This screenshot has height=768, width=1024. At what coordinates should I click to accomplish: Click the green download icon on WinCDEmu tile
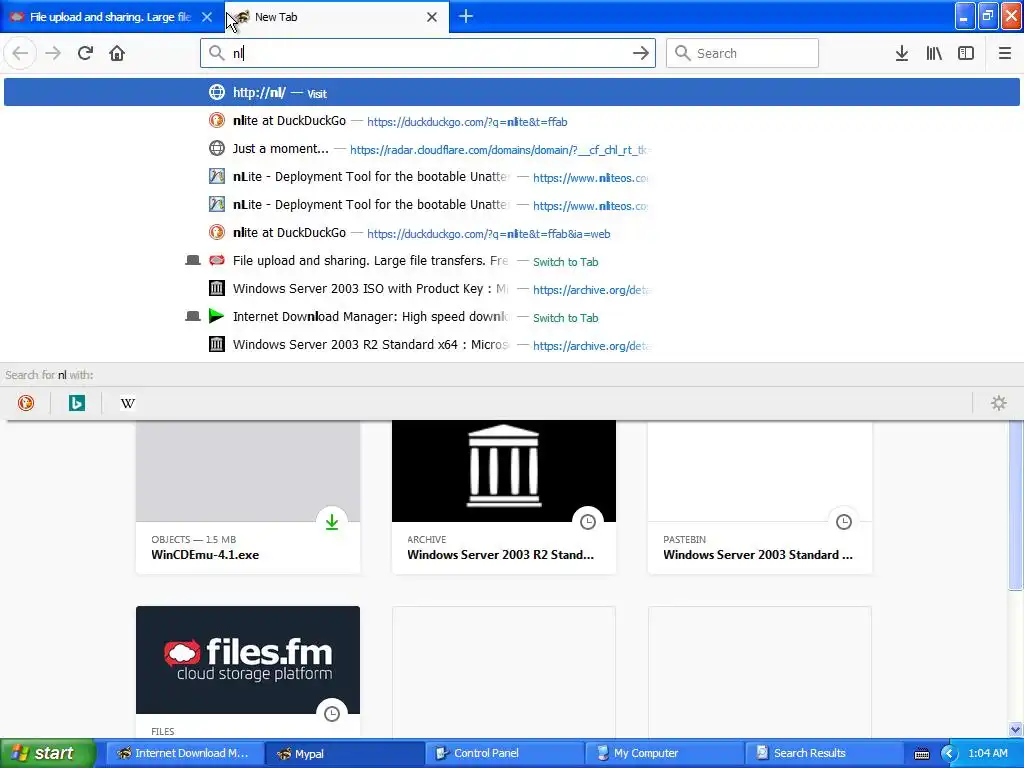[332, 522]
